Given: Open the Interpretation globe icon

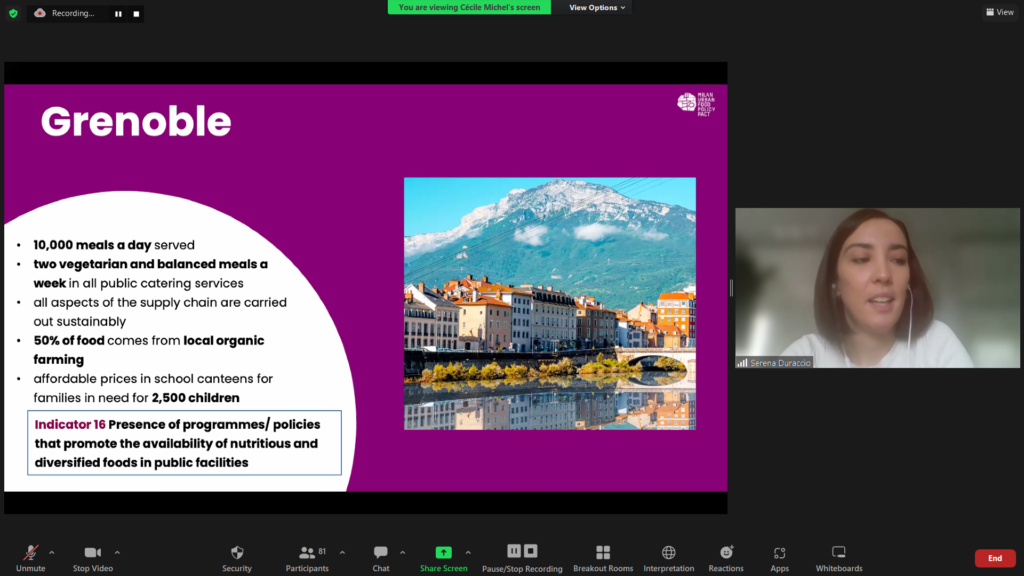Looking at the screenshot, I should (668, 557).
